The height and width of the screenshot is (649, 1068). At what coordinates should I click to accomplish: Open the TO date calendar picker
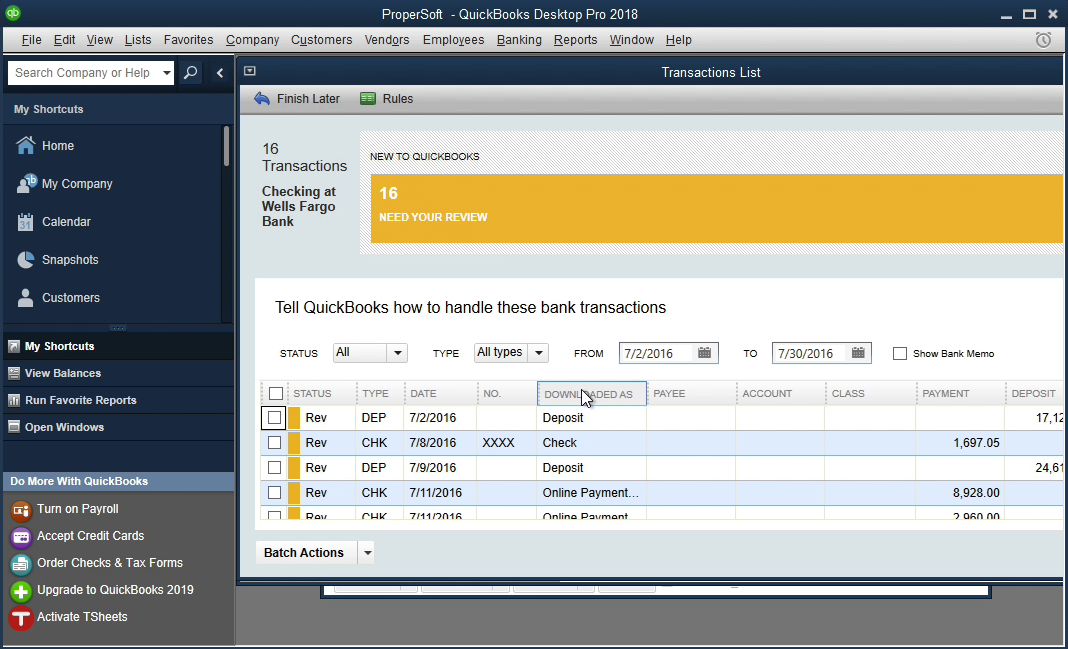[x=858, y=353]
